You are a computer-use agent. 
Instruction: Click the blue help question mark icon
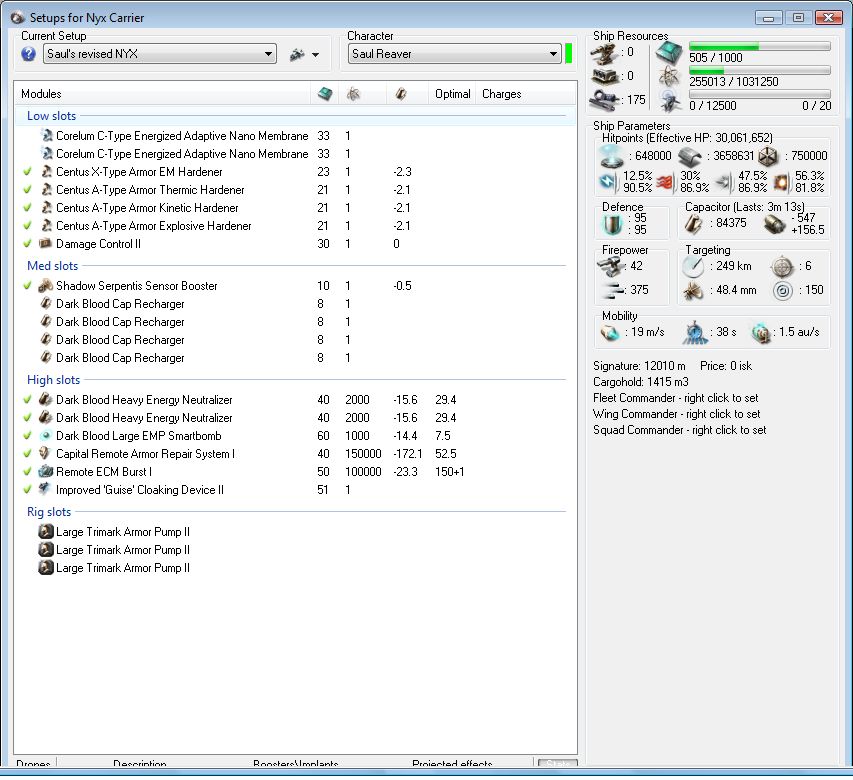[x=28, y=54]
